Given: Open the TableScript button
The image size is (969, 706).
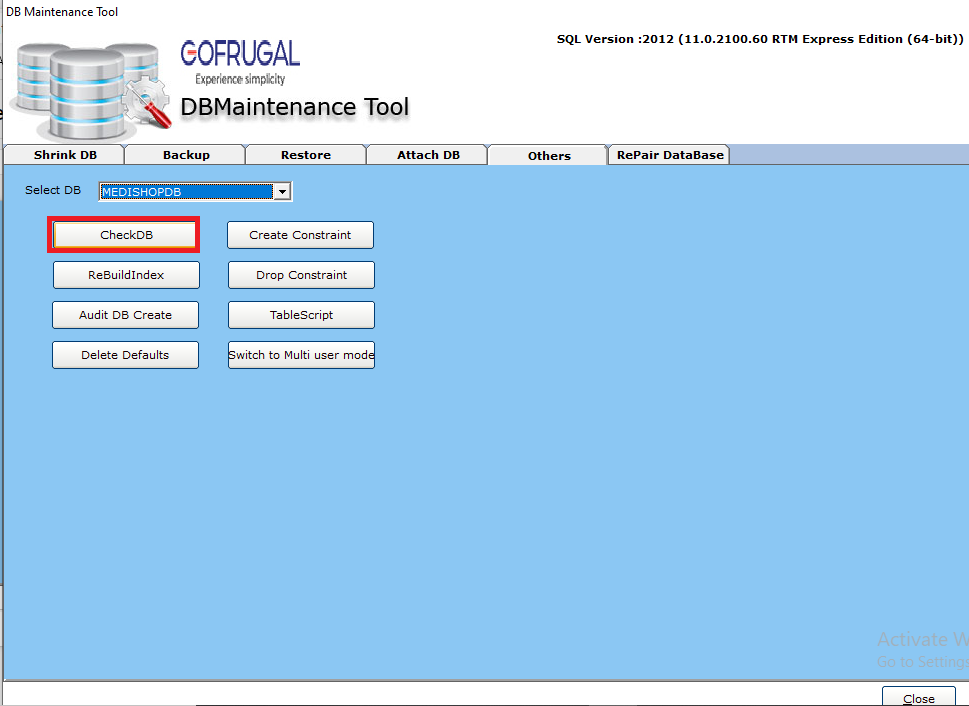Looking at the screenshot, I should (302, 315).
